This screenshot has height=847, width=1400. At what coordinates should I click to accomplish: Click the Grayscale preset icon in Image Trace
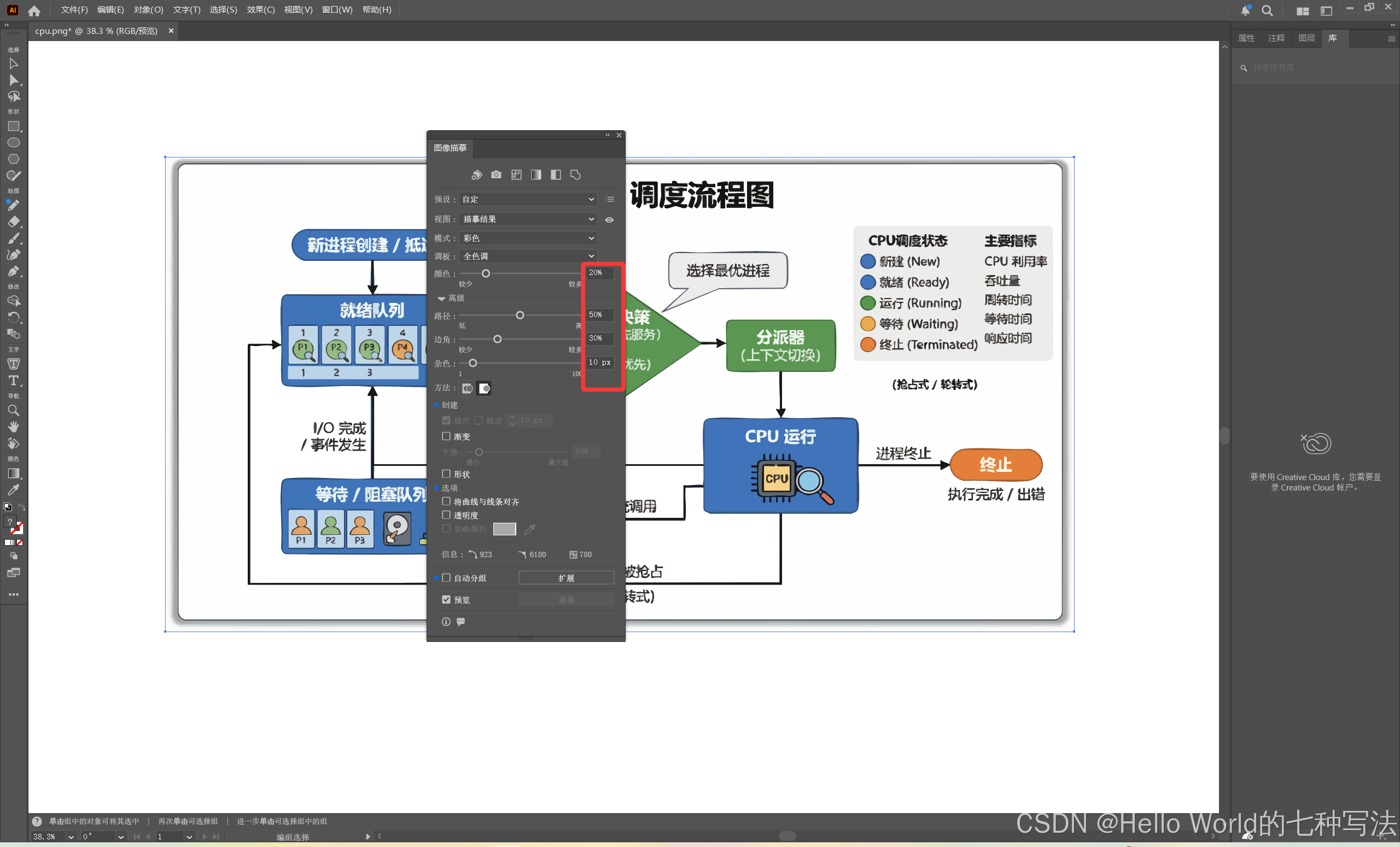(536, 175)
